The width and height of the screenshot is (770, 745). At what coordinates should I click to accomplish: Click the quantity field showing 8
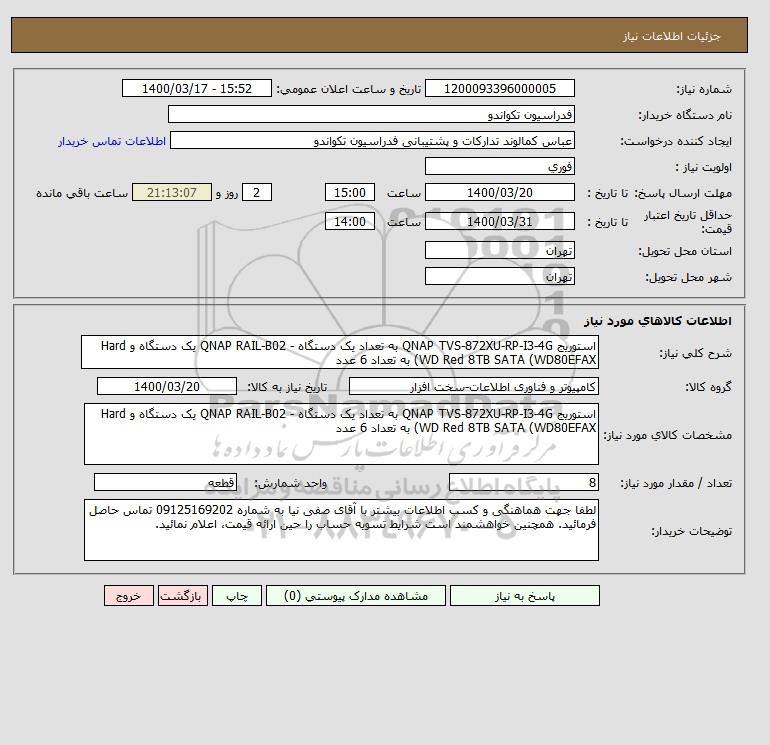(x=524, y=482)
